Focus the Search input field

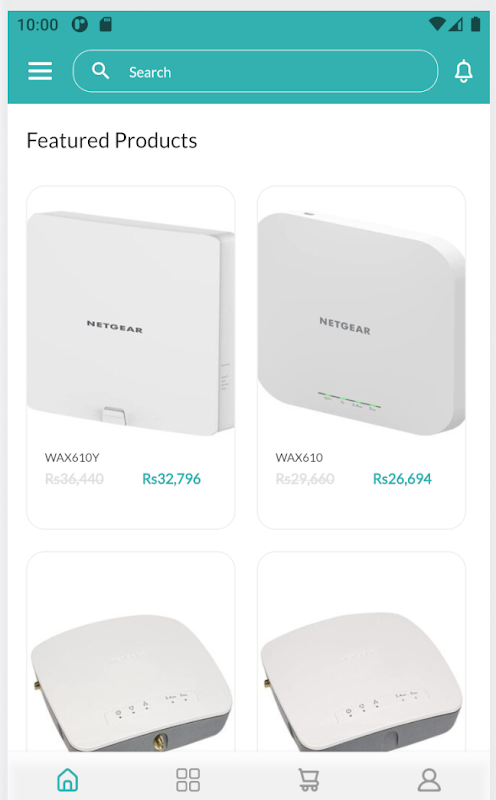(255, 71)
